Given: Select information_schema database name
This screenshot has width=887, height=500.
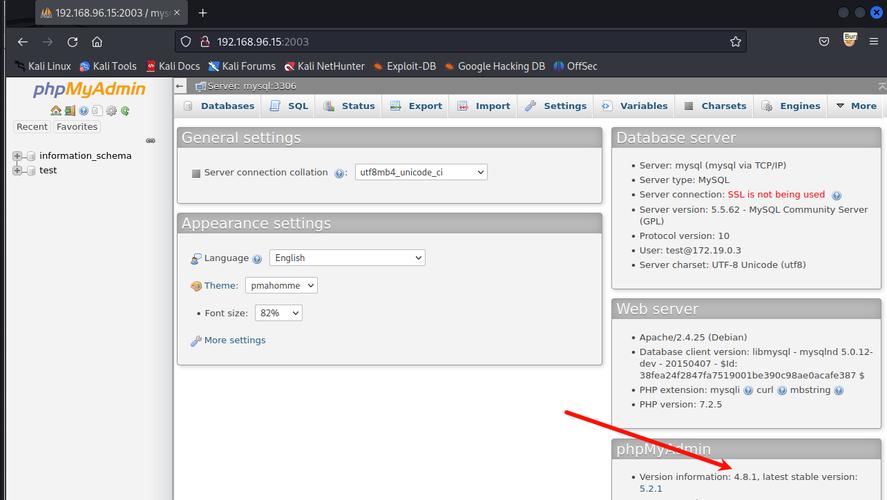Looking at the screenshot, I should [85, 156].
